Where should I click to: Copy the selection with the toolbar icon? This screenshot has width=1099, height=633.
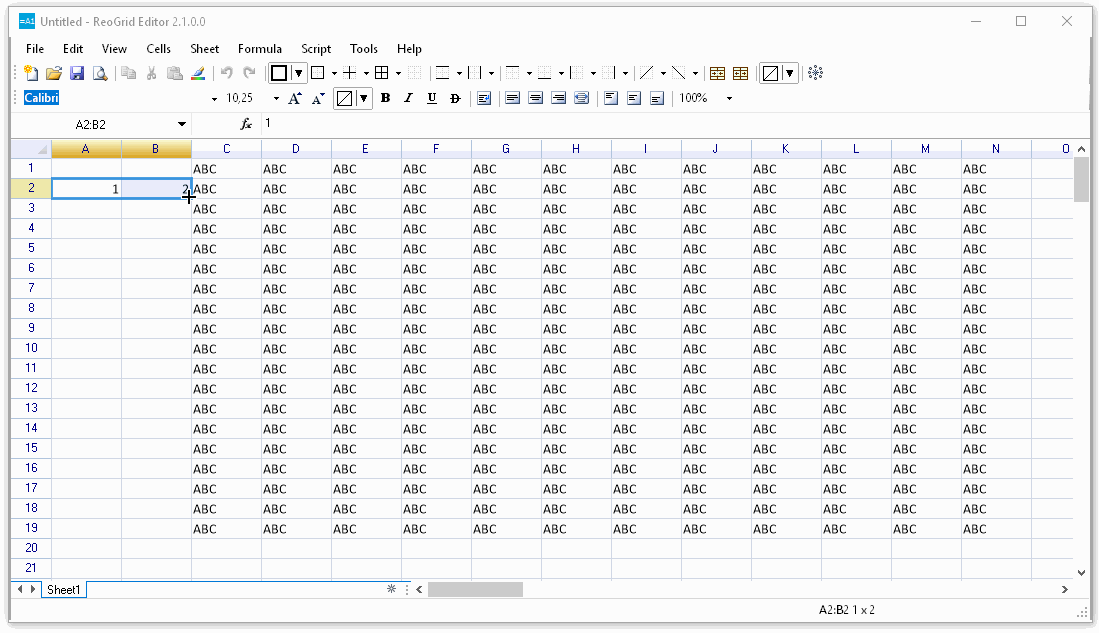point(128,73)
